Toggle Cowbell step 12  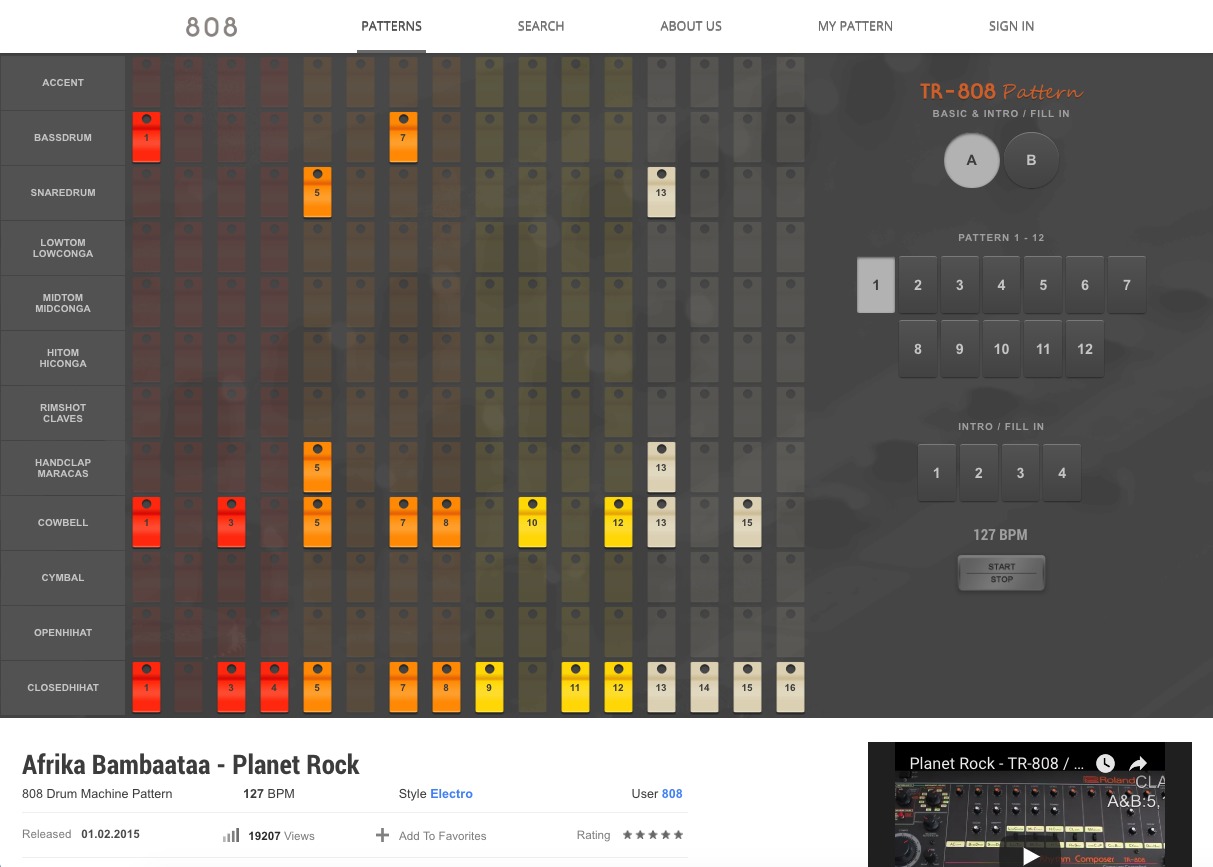coord(618,522)
